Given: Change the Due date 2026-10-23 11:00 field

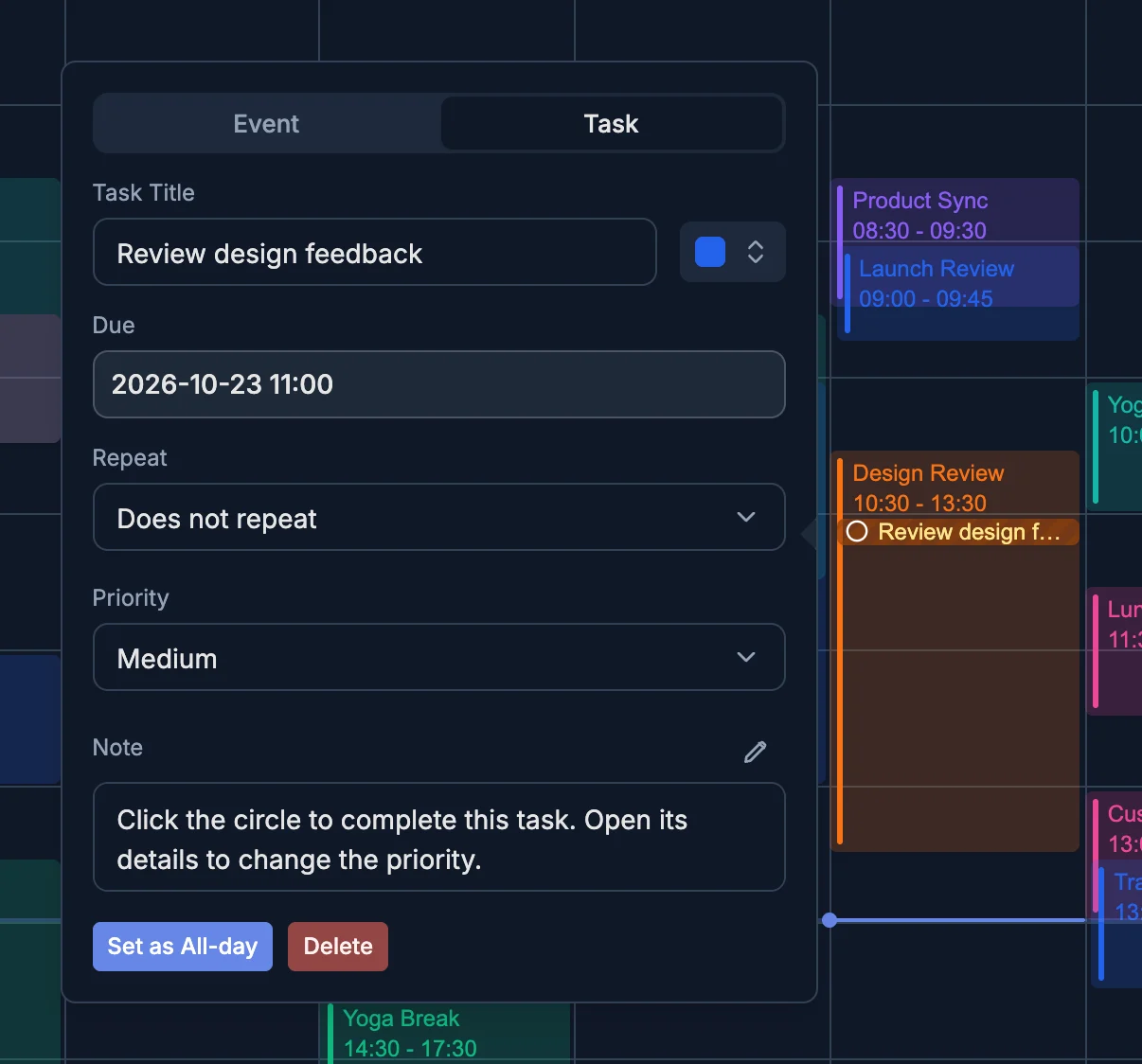Looking at the screenshot, I should [439, 384].
